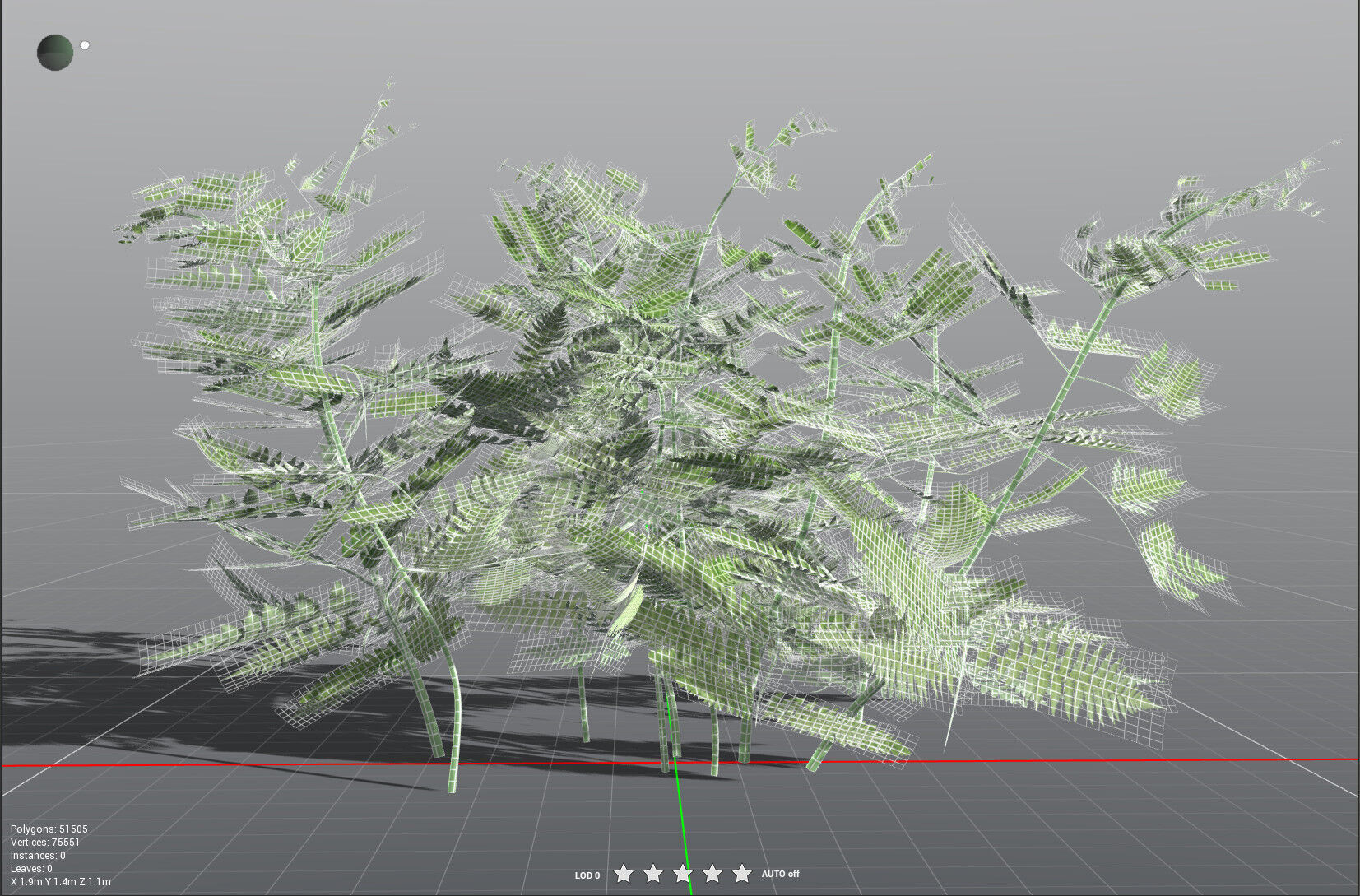This screenshot has width=1360, height=896.
Task: Click the X 1.9m Y 1.4m Z 1.1m dimensions text
Action: pos(61,882)
